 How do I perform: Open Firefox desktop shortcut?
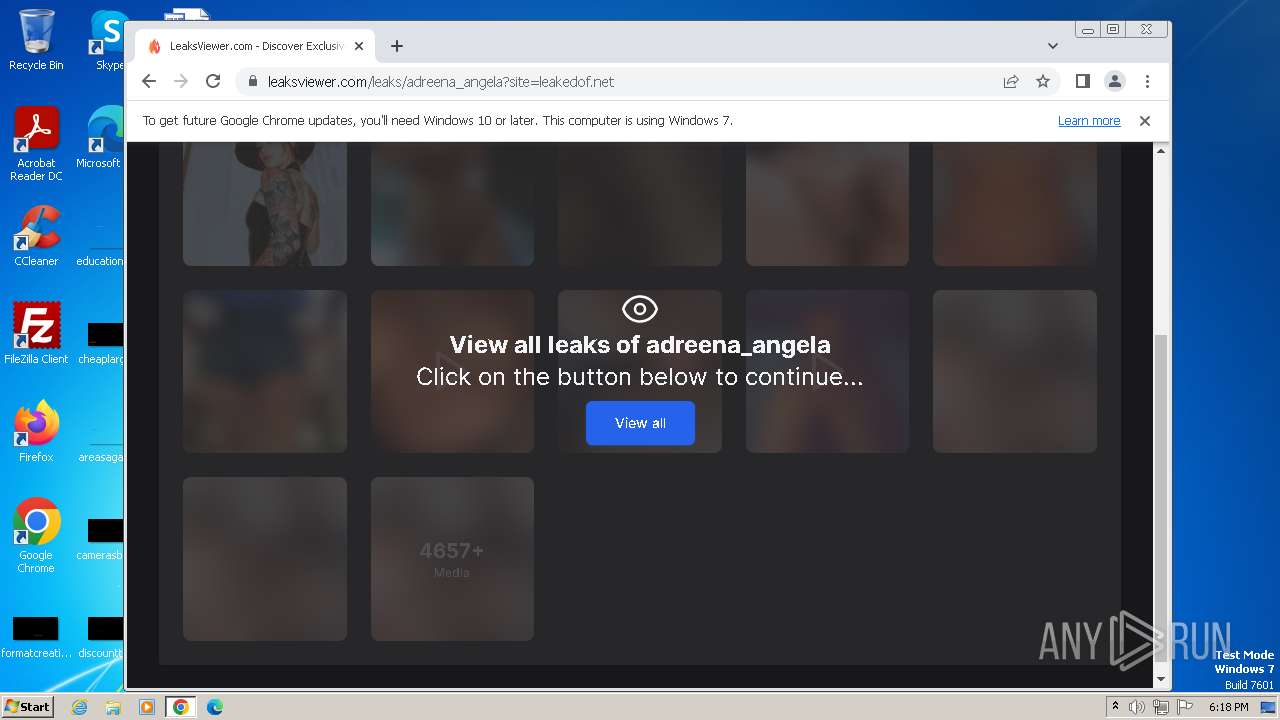pos(36,431)
